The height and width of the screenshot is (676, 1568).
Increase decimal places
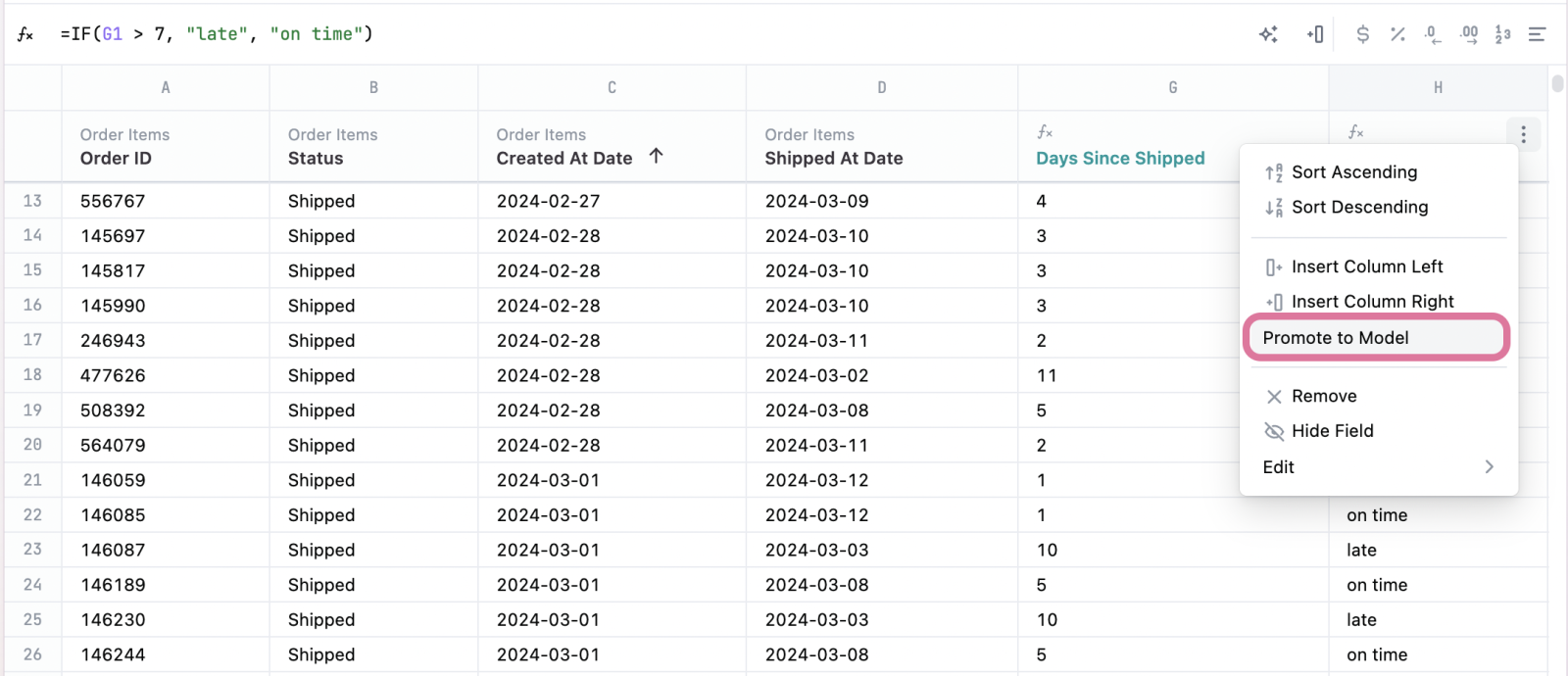(1468, 34)
